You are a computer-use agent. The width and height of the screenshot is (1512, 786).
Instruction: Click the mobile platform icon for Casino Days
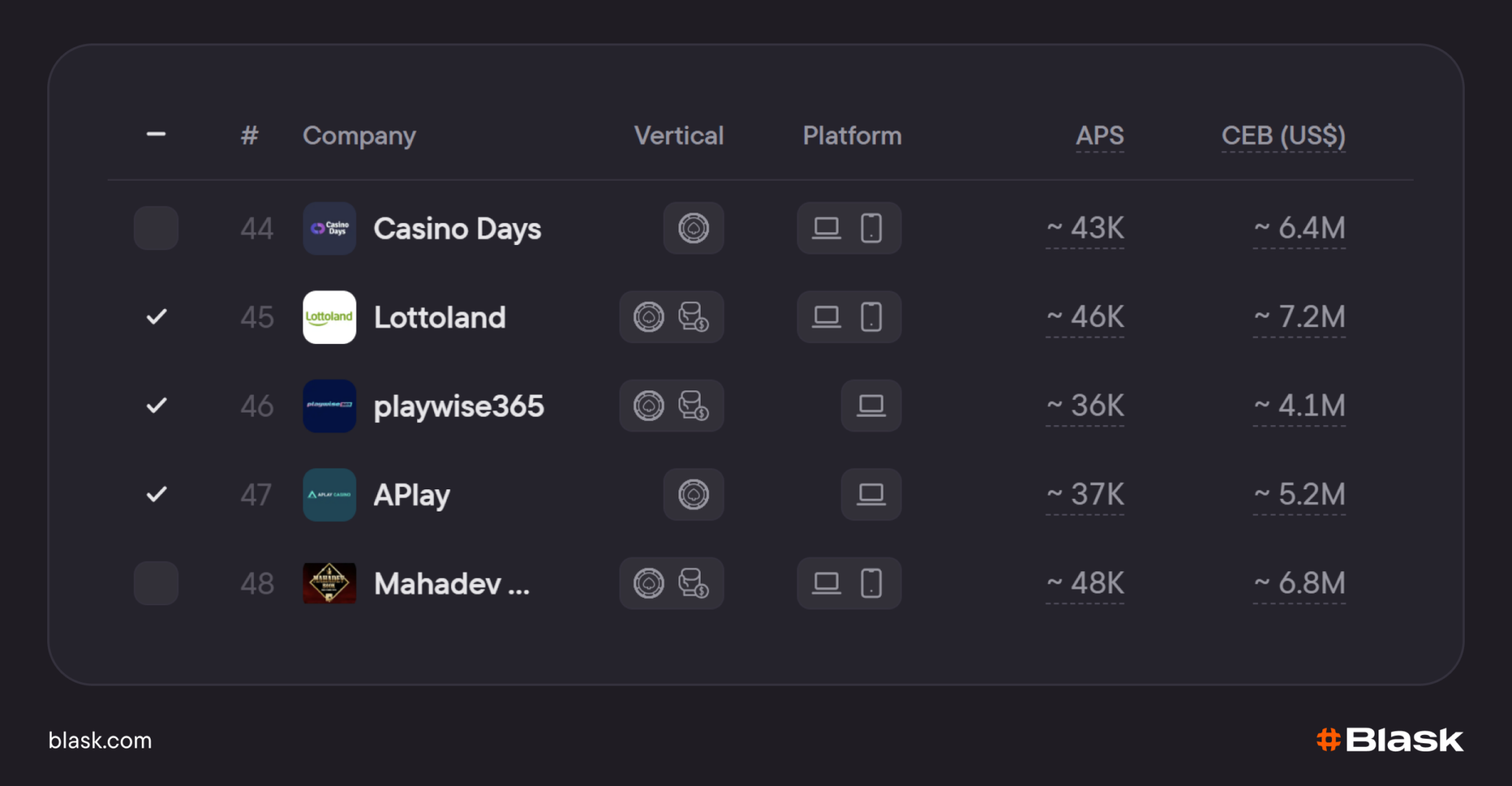coord(871,228)
